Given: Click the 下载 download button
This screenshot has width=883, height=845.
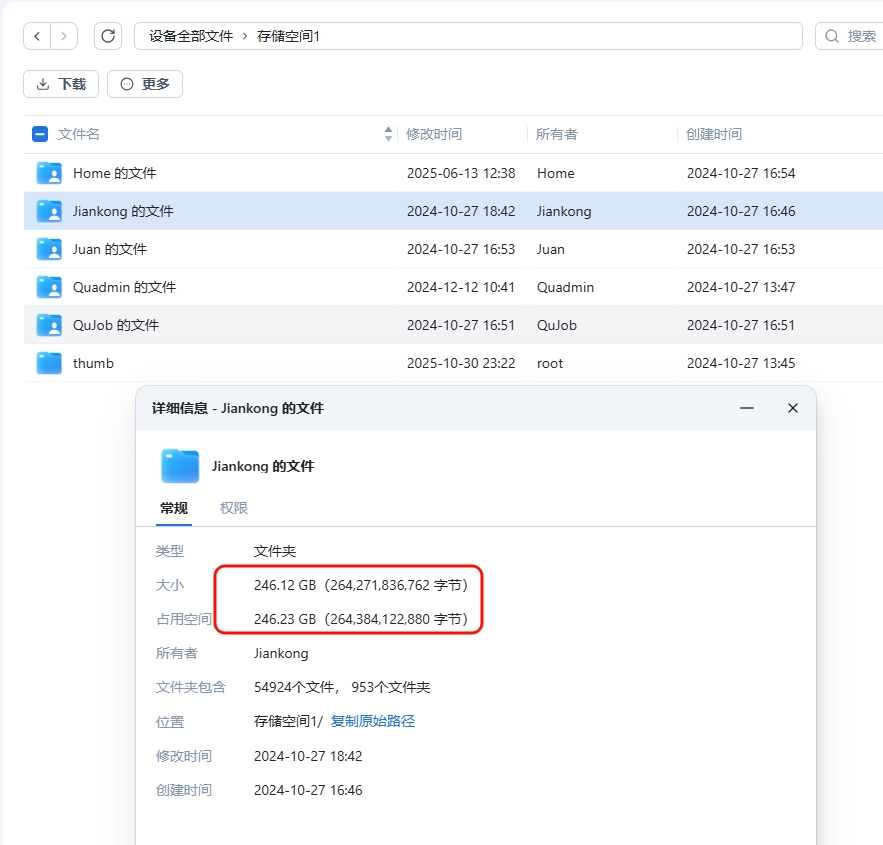Looking at the screenshot, I should click(61, 84).
